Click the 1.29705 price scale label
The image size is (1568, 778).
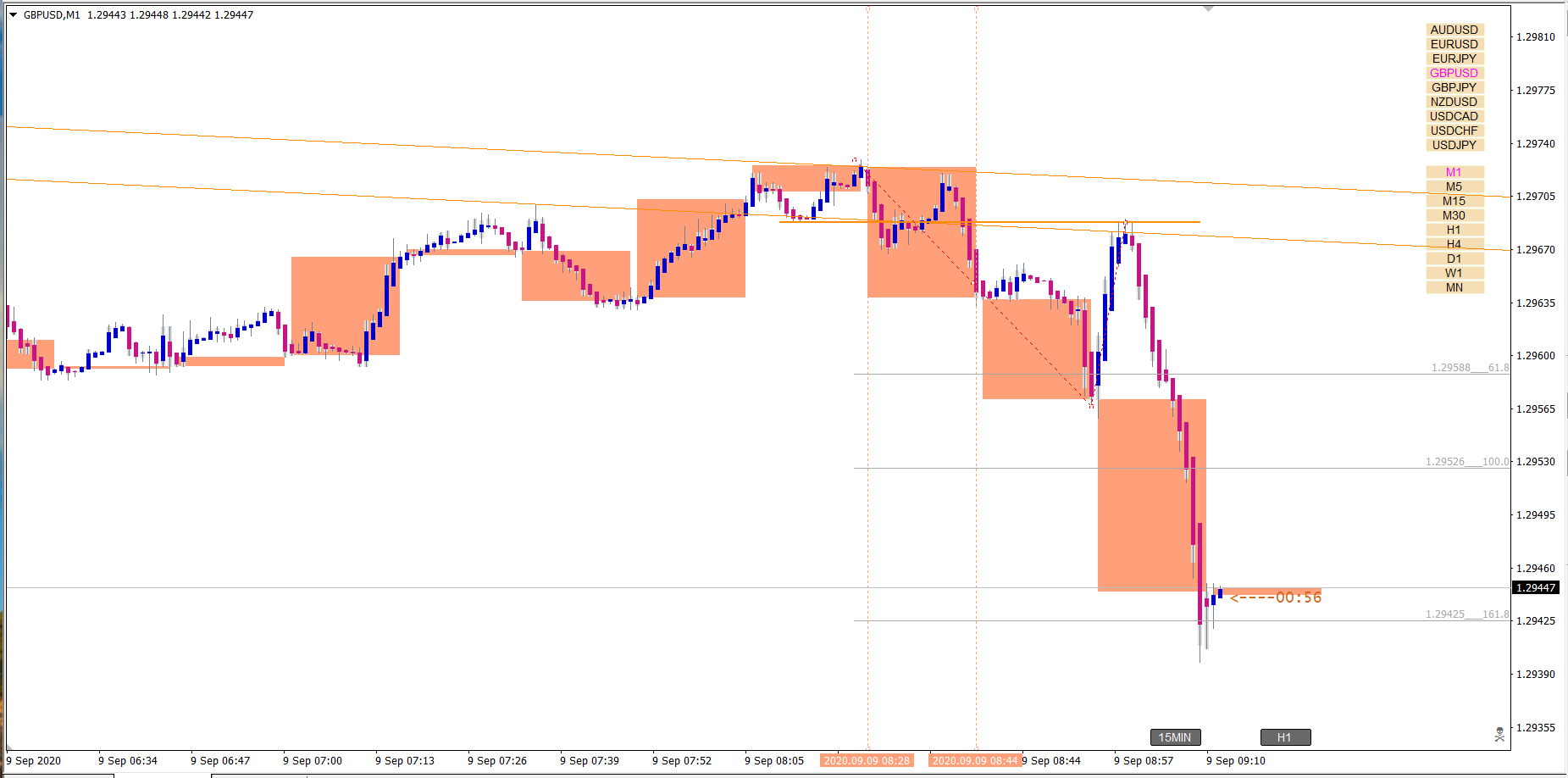[x=1536, y=197]
